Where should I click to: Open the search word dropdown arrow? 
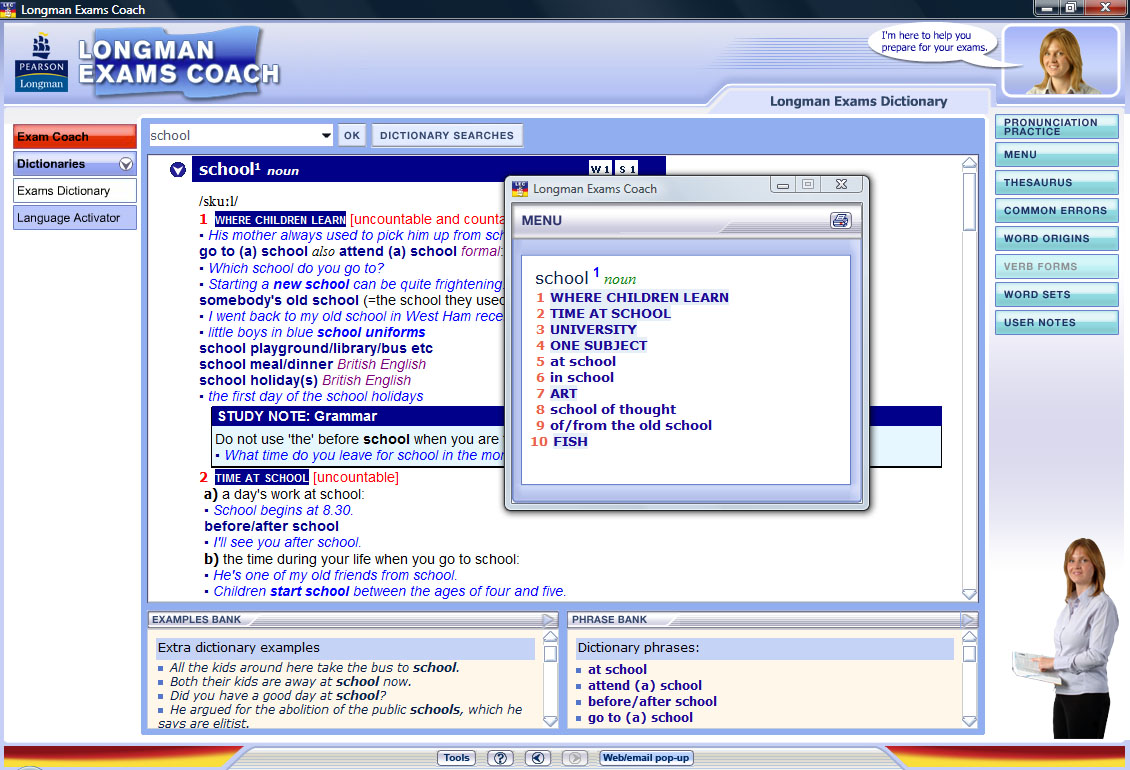pos(326,136)
